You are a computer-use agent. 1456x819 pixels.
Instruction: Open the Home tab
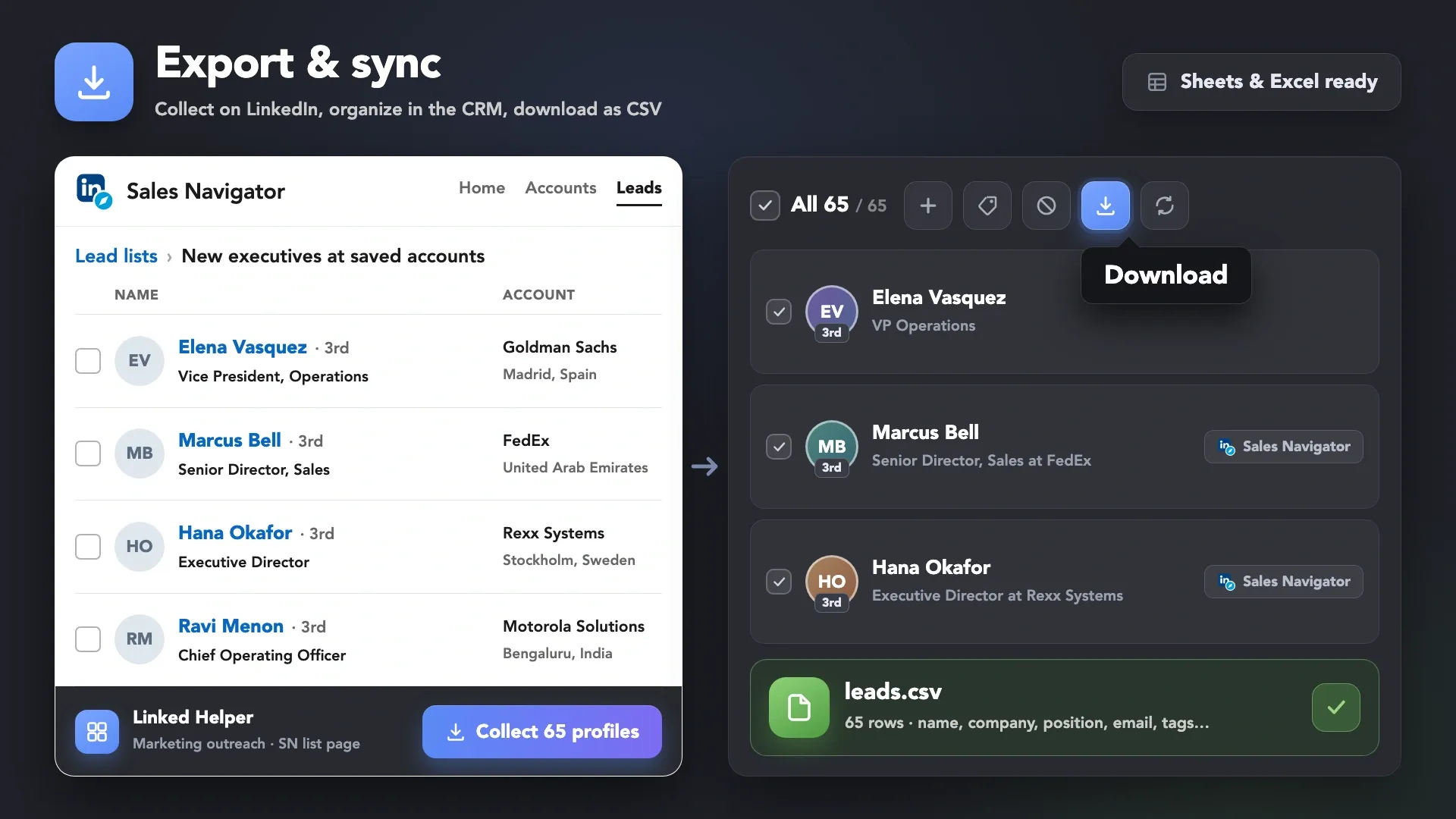(x=482, y=188)
